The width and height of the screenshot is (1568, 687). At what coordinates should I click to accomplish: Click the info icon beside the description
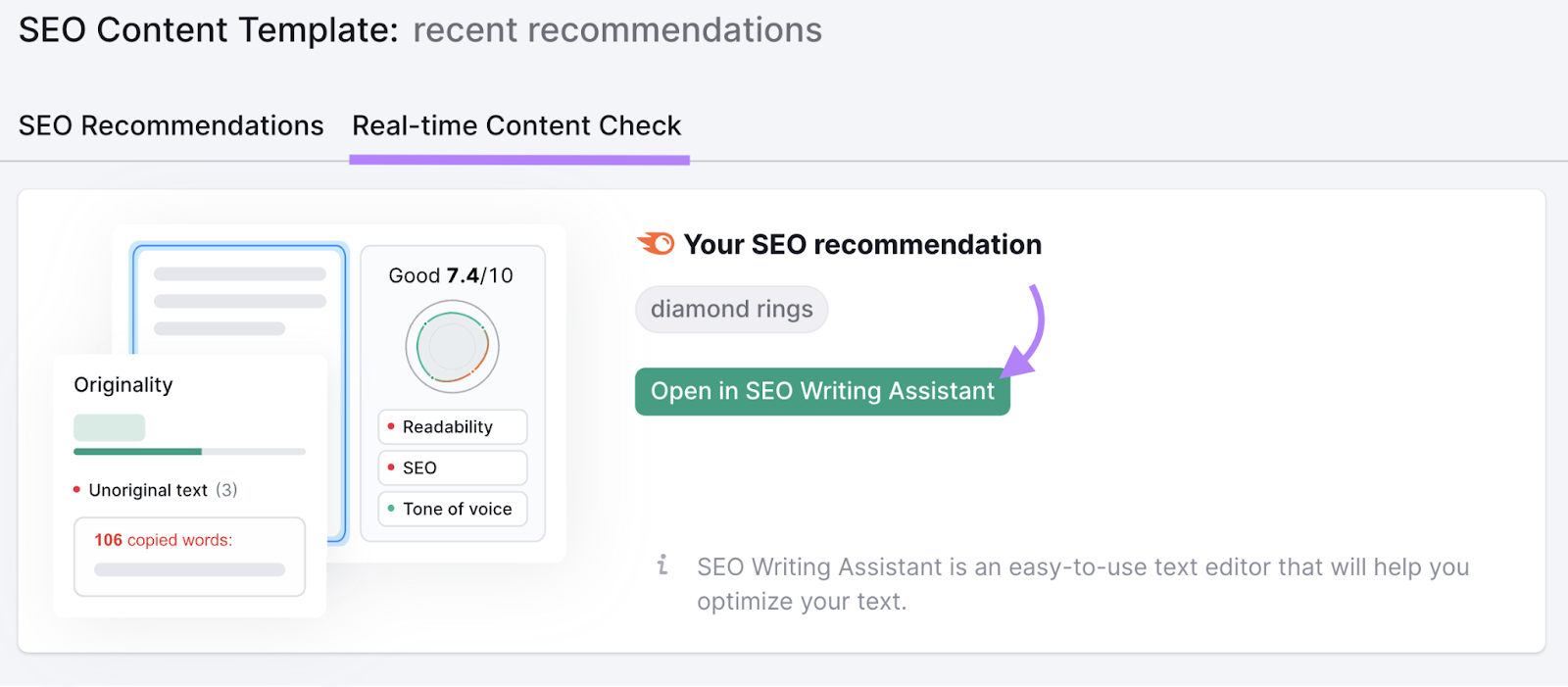tap(665, 566)
